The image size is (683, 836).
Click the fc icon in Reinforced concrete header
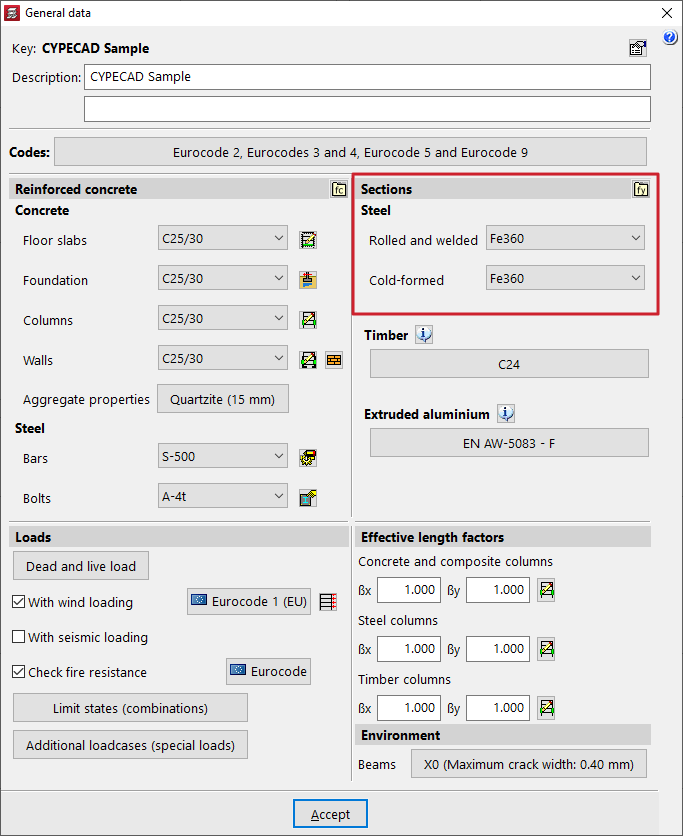click(339, 189)
